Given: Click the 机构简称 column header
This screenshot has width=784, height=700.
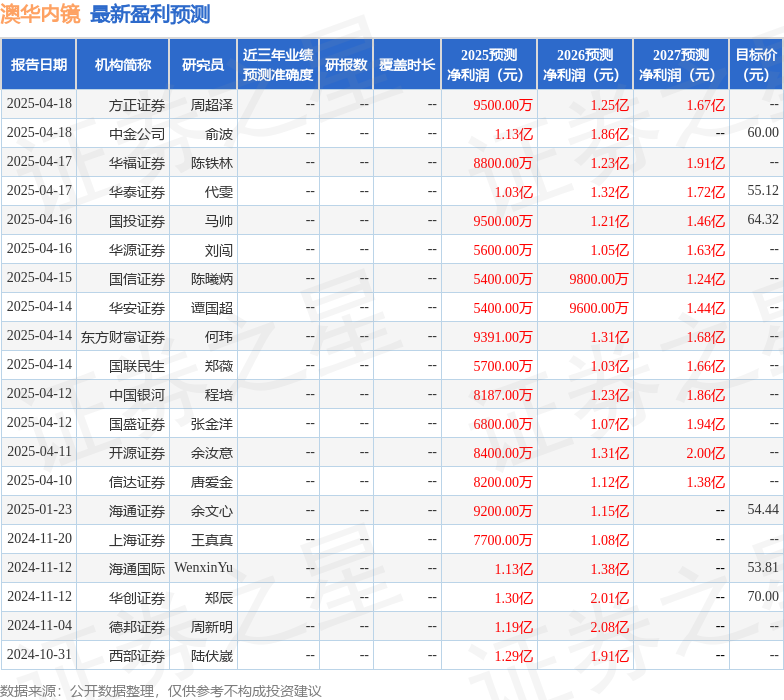Looking at the screenshot, I should (122, 65).
